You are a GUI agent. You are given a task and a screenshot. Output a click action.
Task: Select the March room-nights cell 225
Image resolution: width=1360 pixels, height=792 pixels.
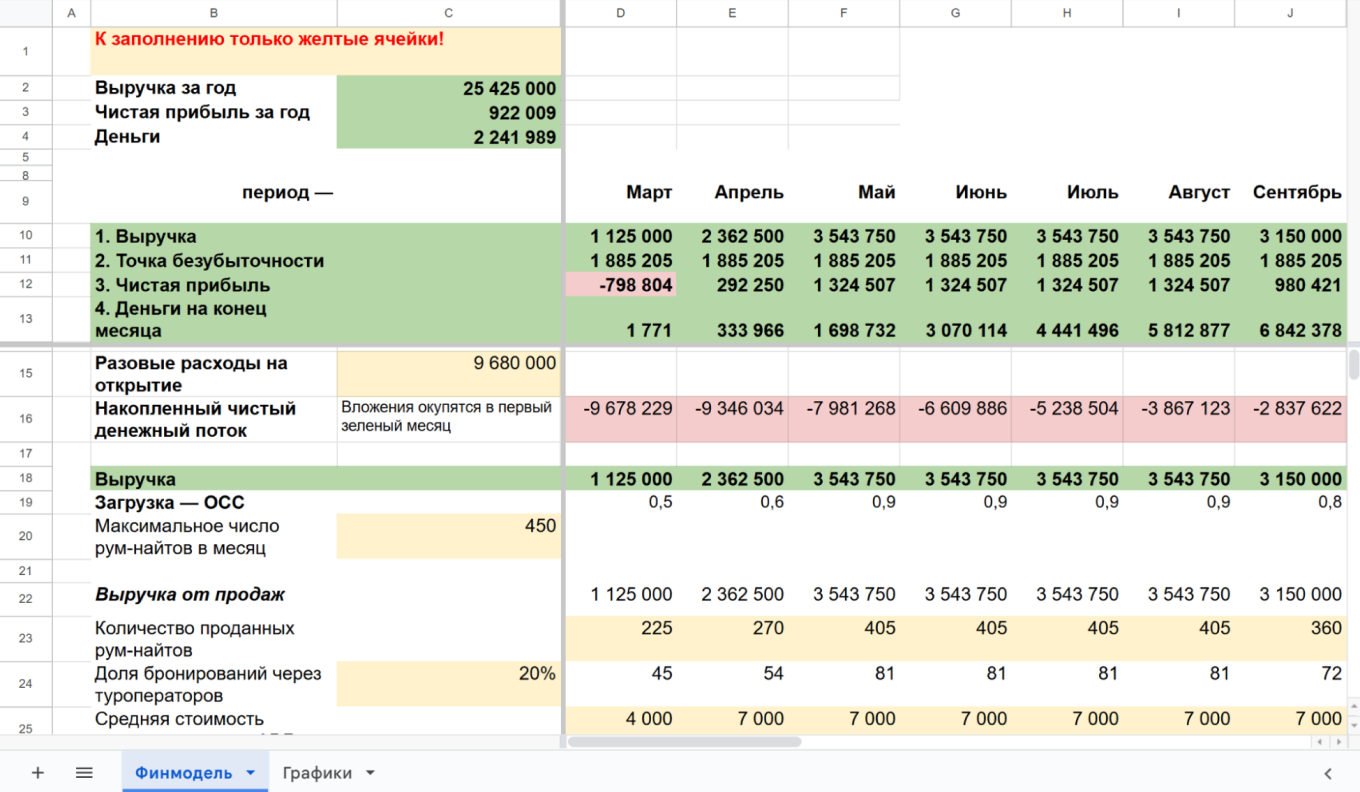click(621, 639)
